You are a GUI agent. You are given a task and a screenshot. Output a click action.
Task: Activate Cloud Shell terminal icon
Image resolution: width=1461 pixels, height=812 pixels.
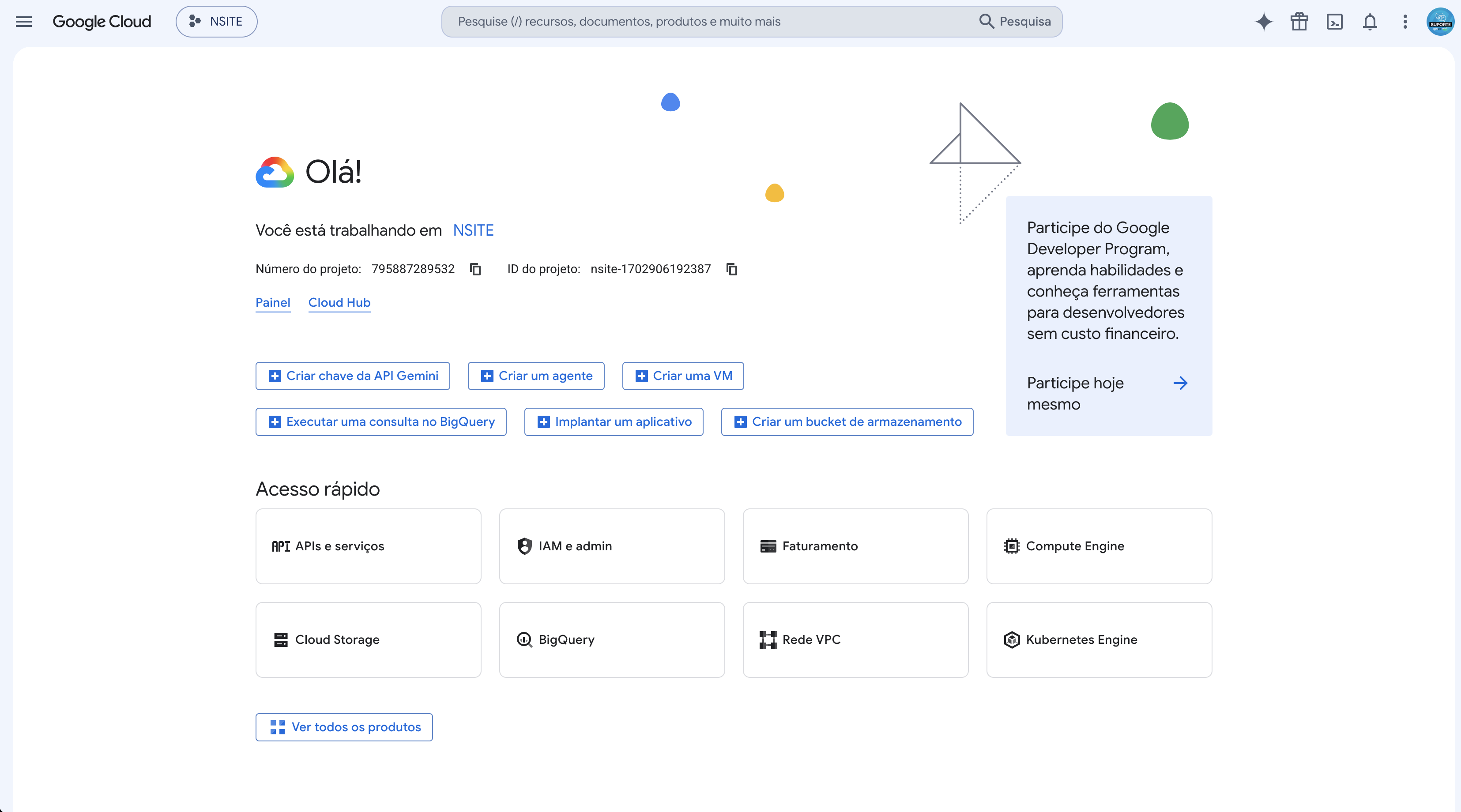coord(1334,22)
